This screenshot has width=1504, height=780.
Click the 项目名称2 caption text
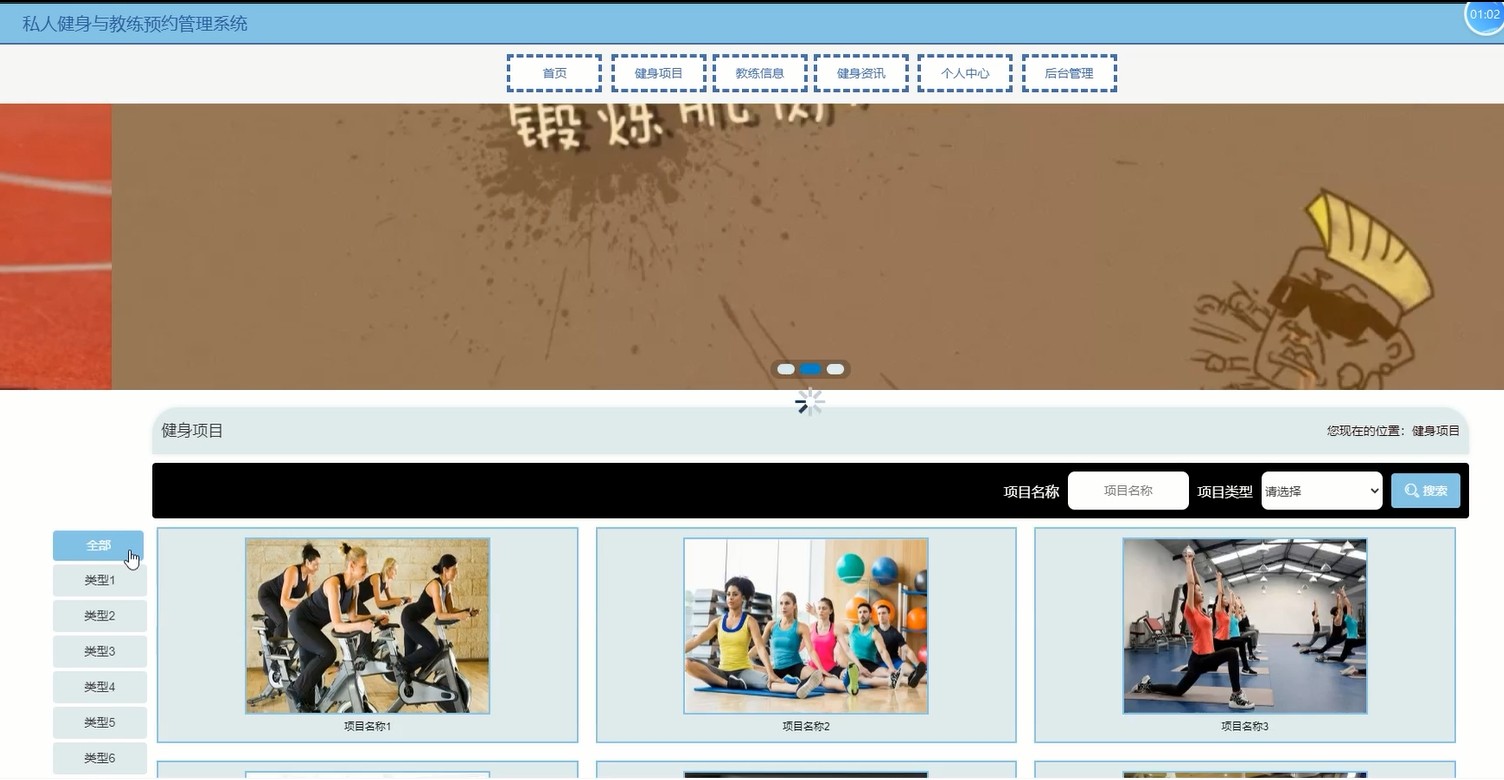click(806, 727)
